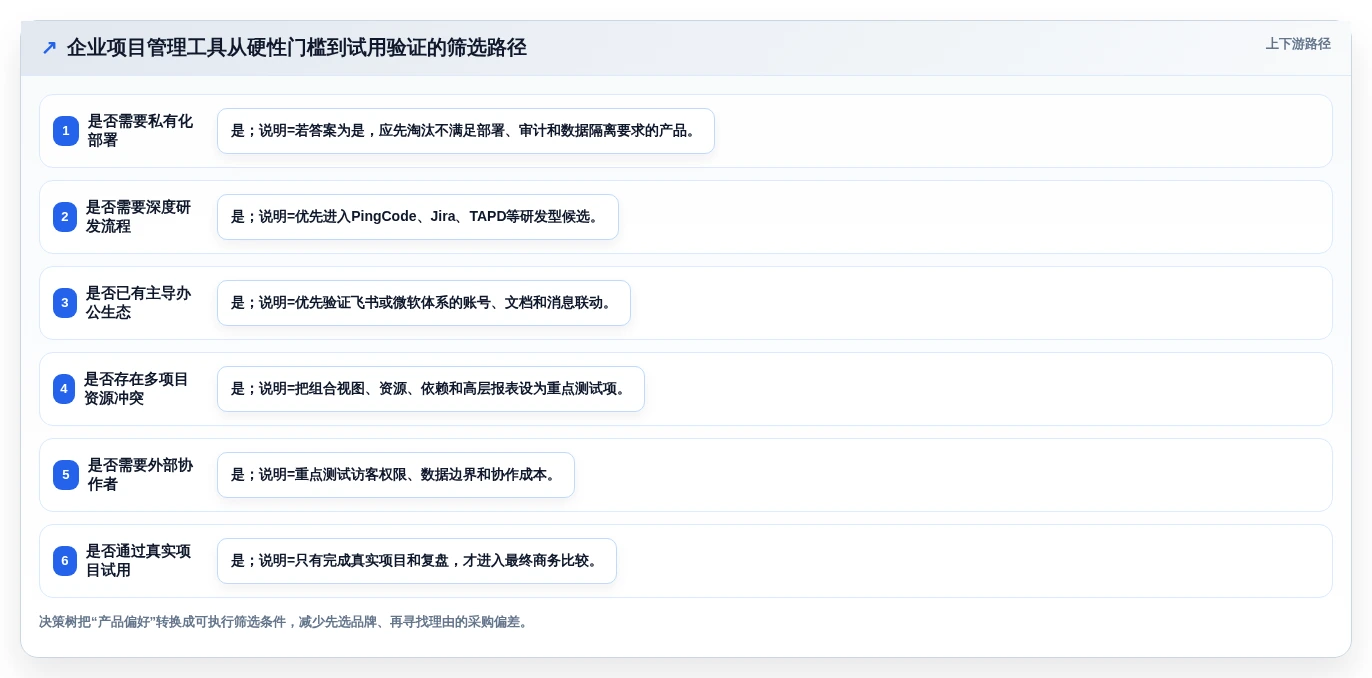Select the question 是否已有主导办公生态
Image resolution: width=1372 pixels, height=678 pixels.
point(138,303)
